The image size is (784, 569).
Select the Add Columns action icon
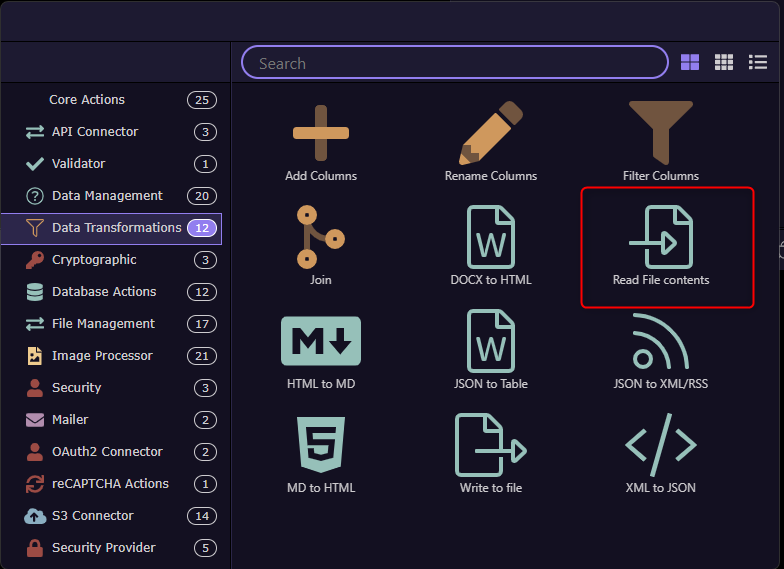click(321, 133)
